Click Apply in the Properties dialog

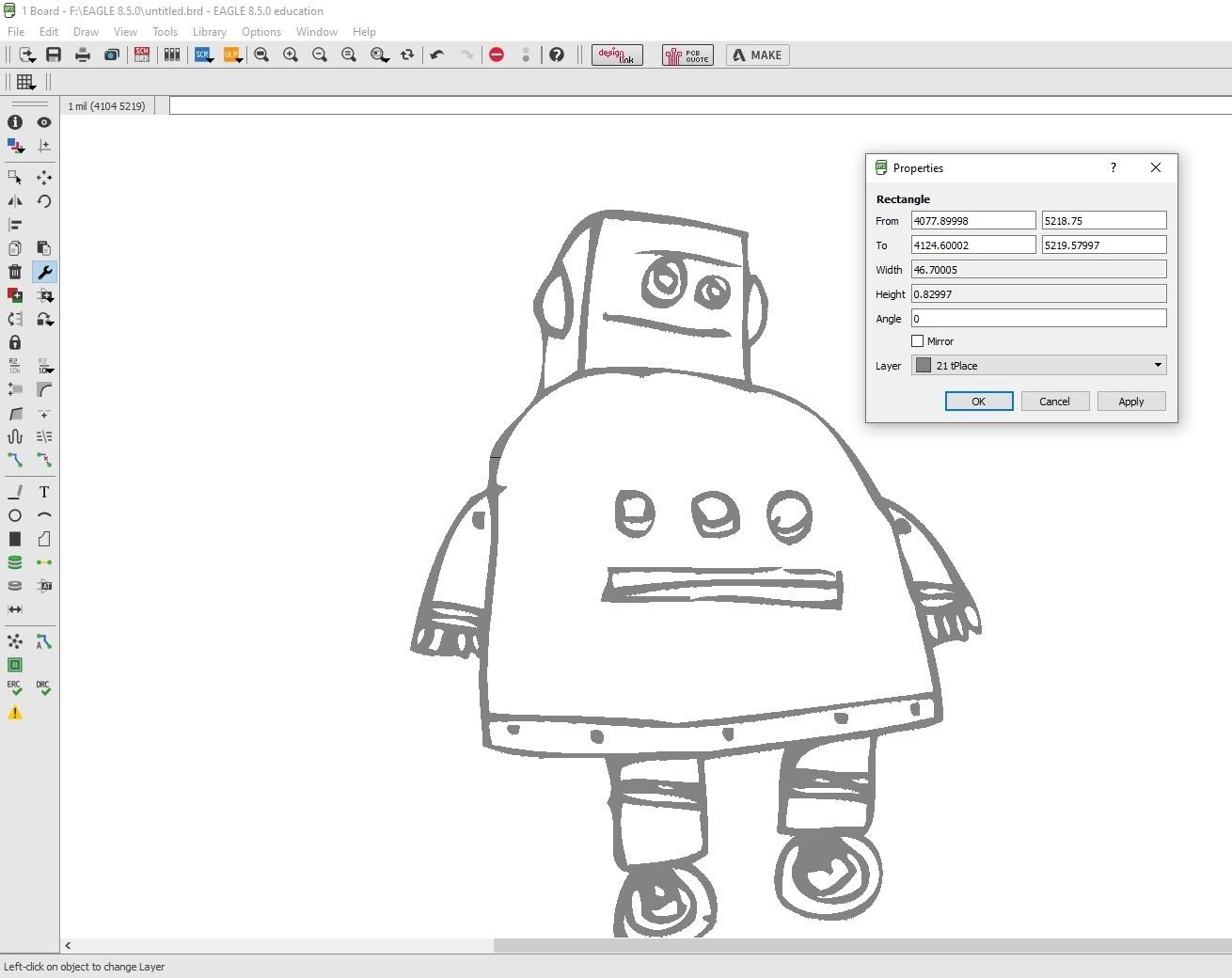[x=1131, y=402]
